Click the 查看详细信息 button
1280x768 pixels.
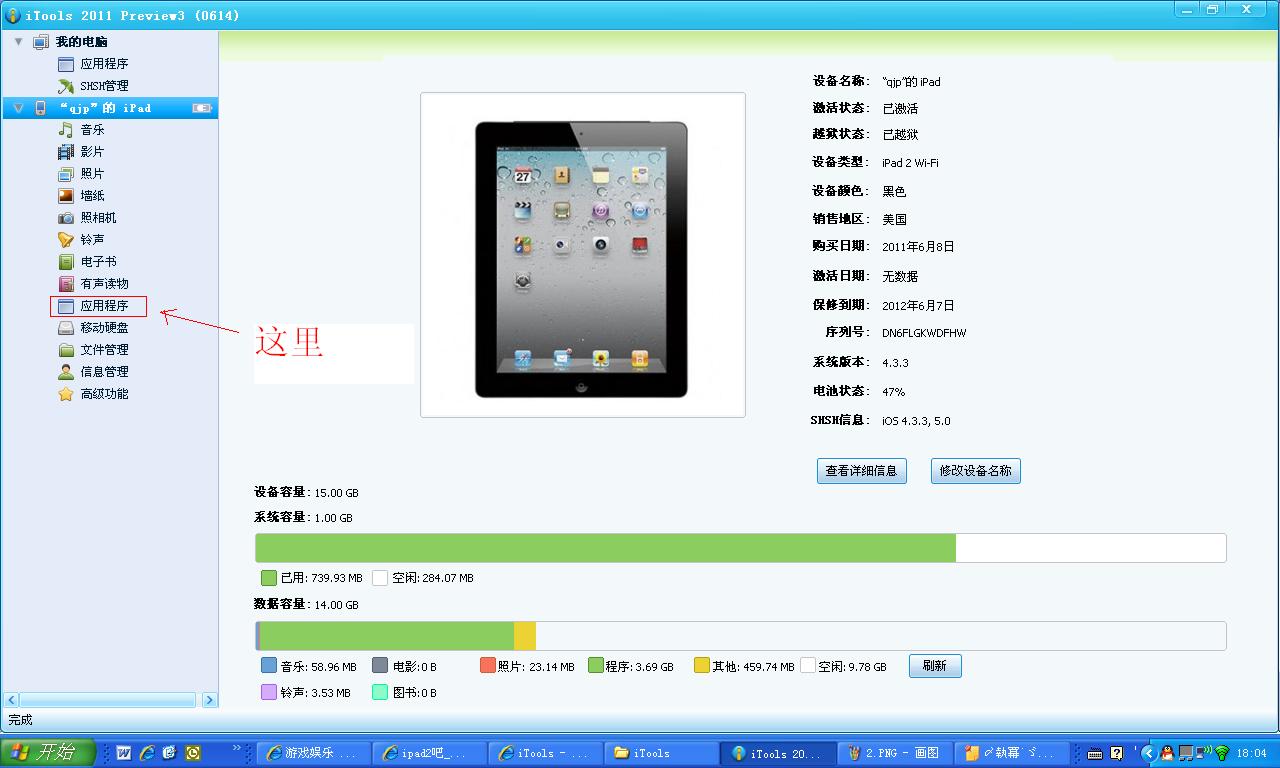point(862,471)
